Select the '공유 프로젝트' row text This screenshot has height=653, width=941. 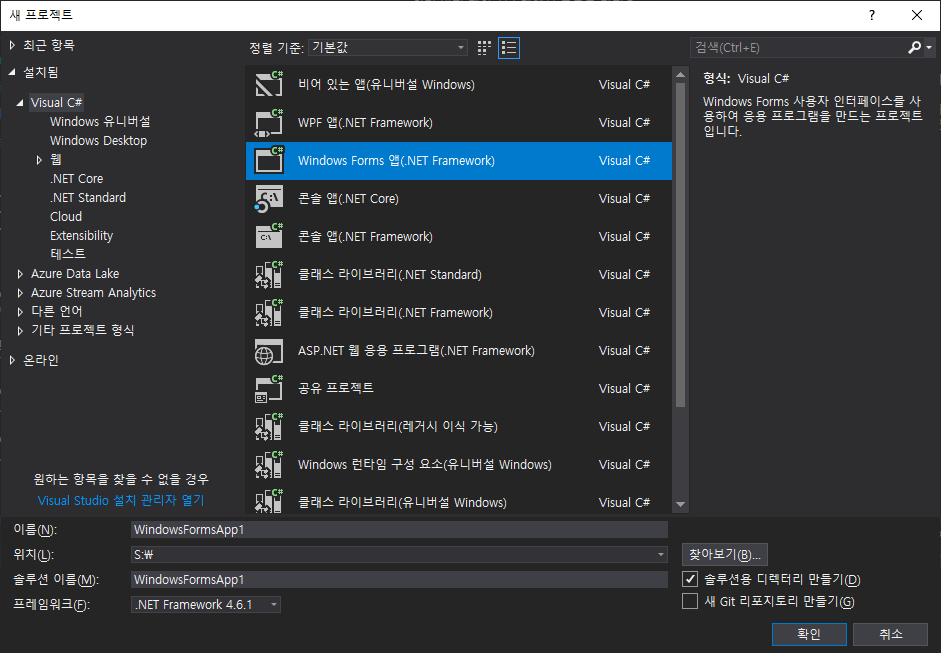tap(335, 388)
